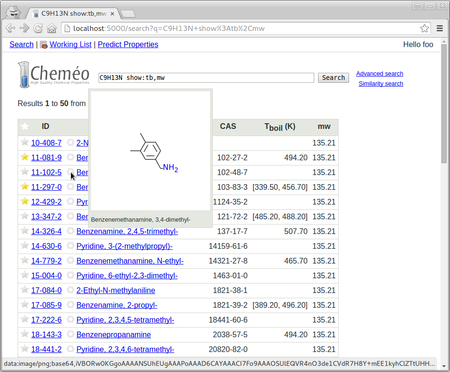
Task: Close the C9H13N search tab
Action: (x=112, y=14)
